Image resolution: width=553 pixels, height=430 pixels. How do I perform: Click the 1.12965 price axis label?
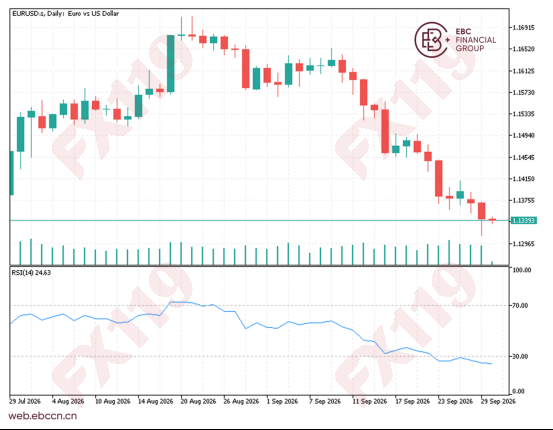pyautogui.click(x=523, y=244)
